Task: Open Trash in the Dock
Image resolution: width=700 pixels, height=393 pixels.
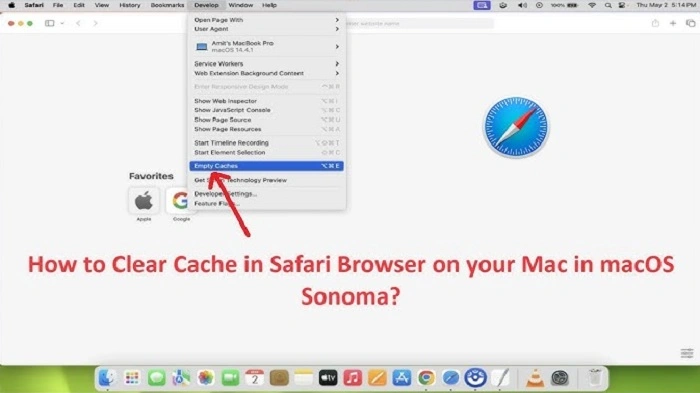Action: 595,378
